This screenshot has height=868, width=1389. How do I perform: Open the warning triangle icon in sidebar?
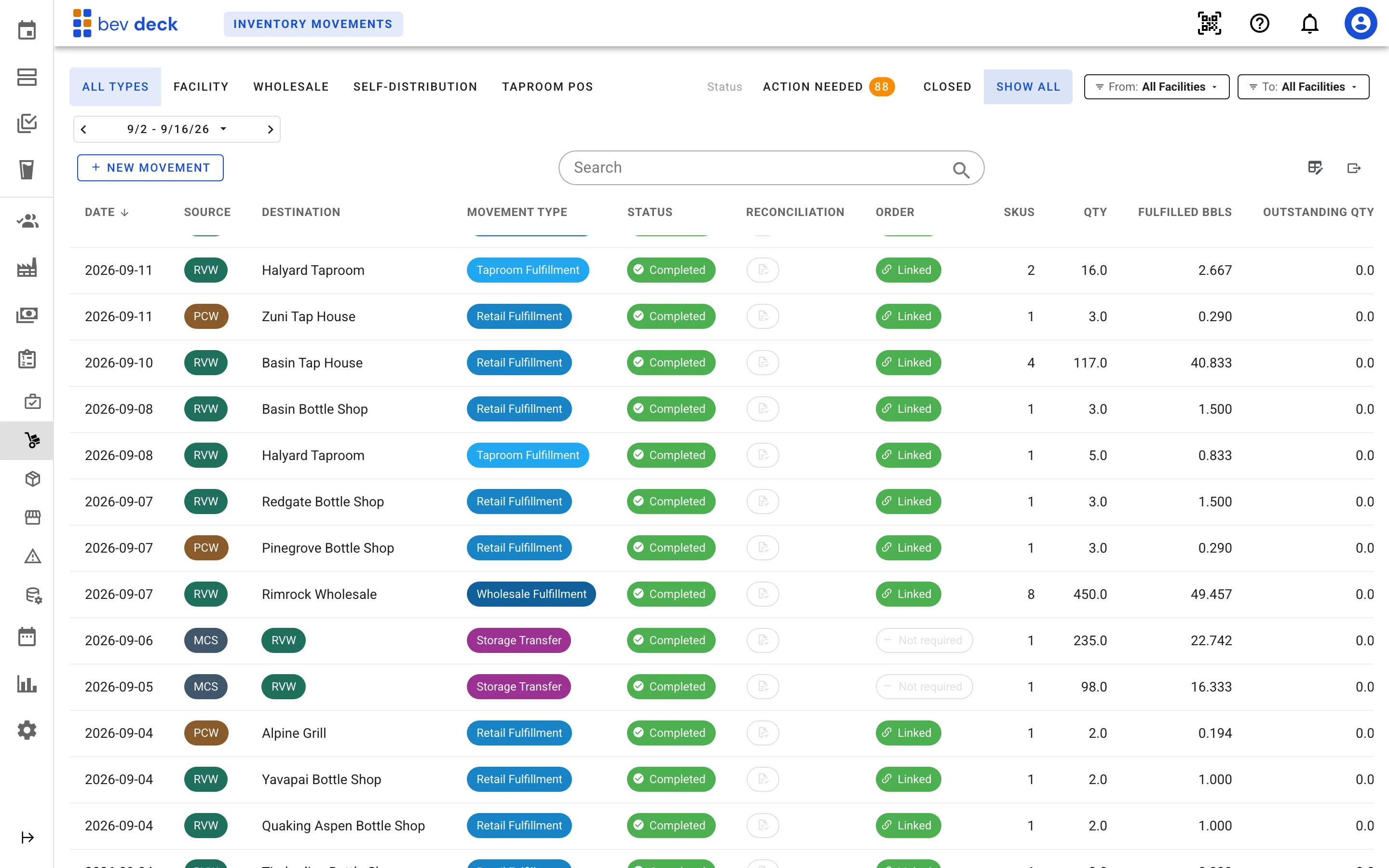coord(33,556)
